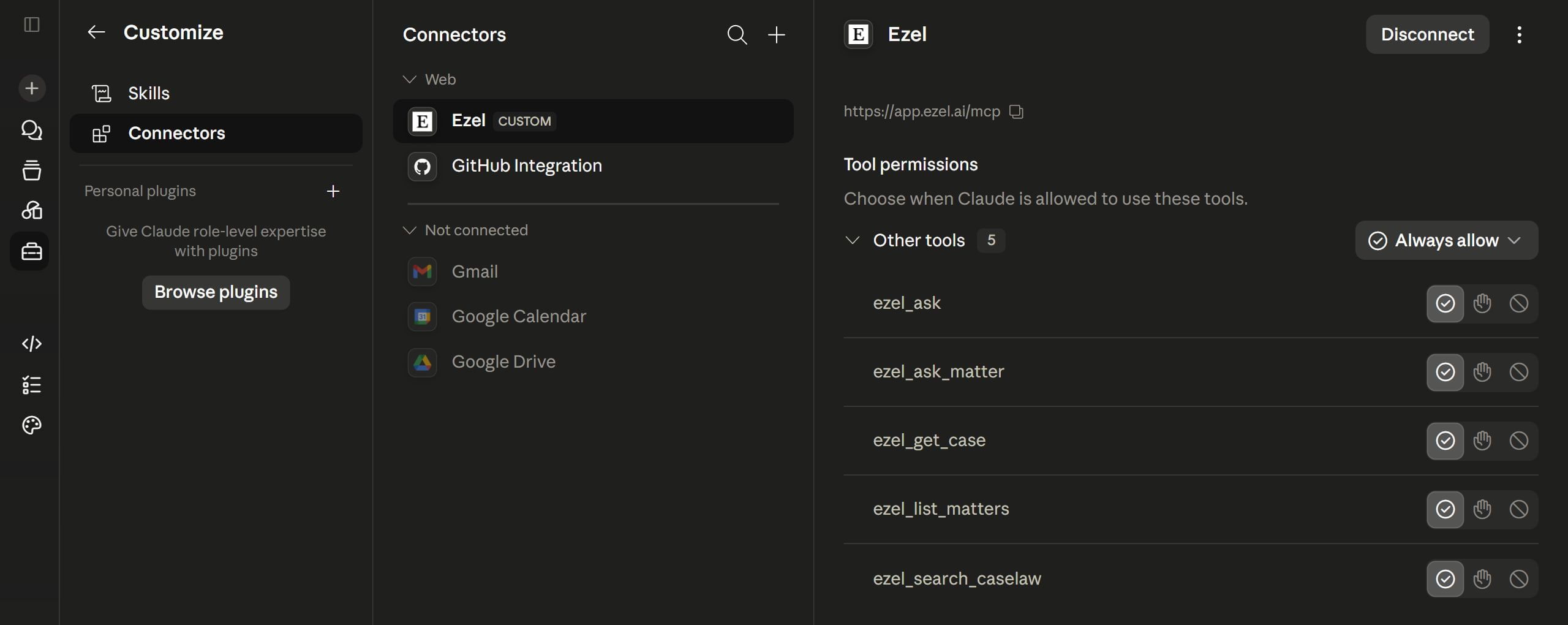
Task: Toggle the left sidebar panel icon
Action: [x=32, y=25]
